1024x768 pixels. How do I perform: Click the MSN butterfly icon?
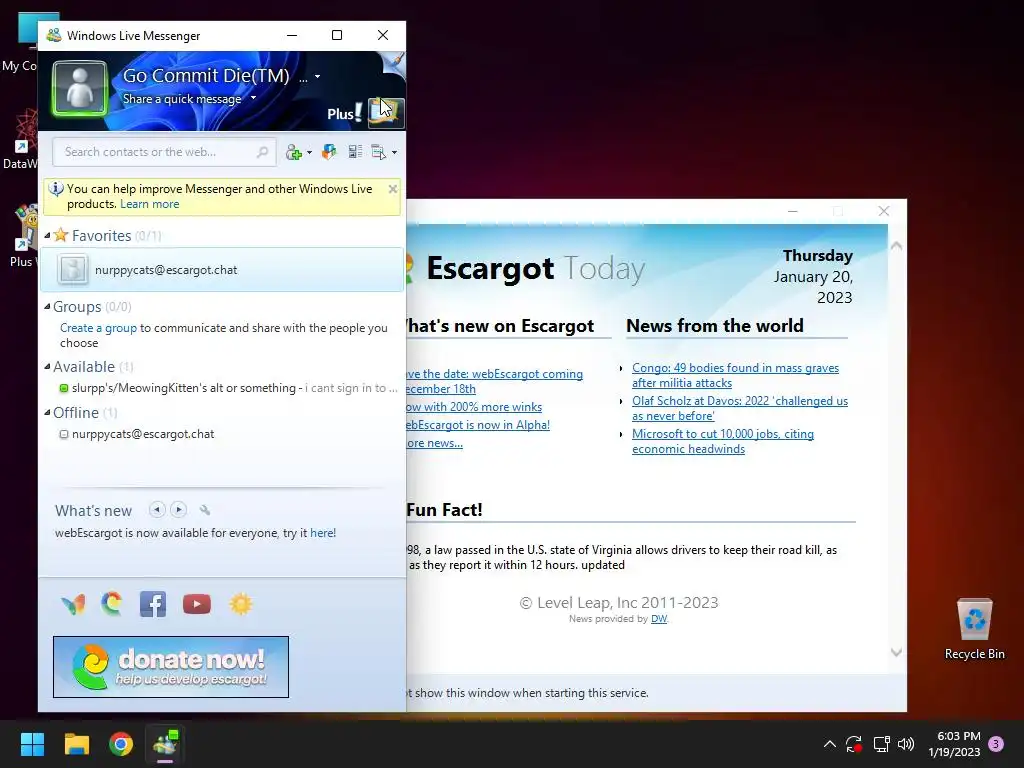[x=74, y=605]
